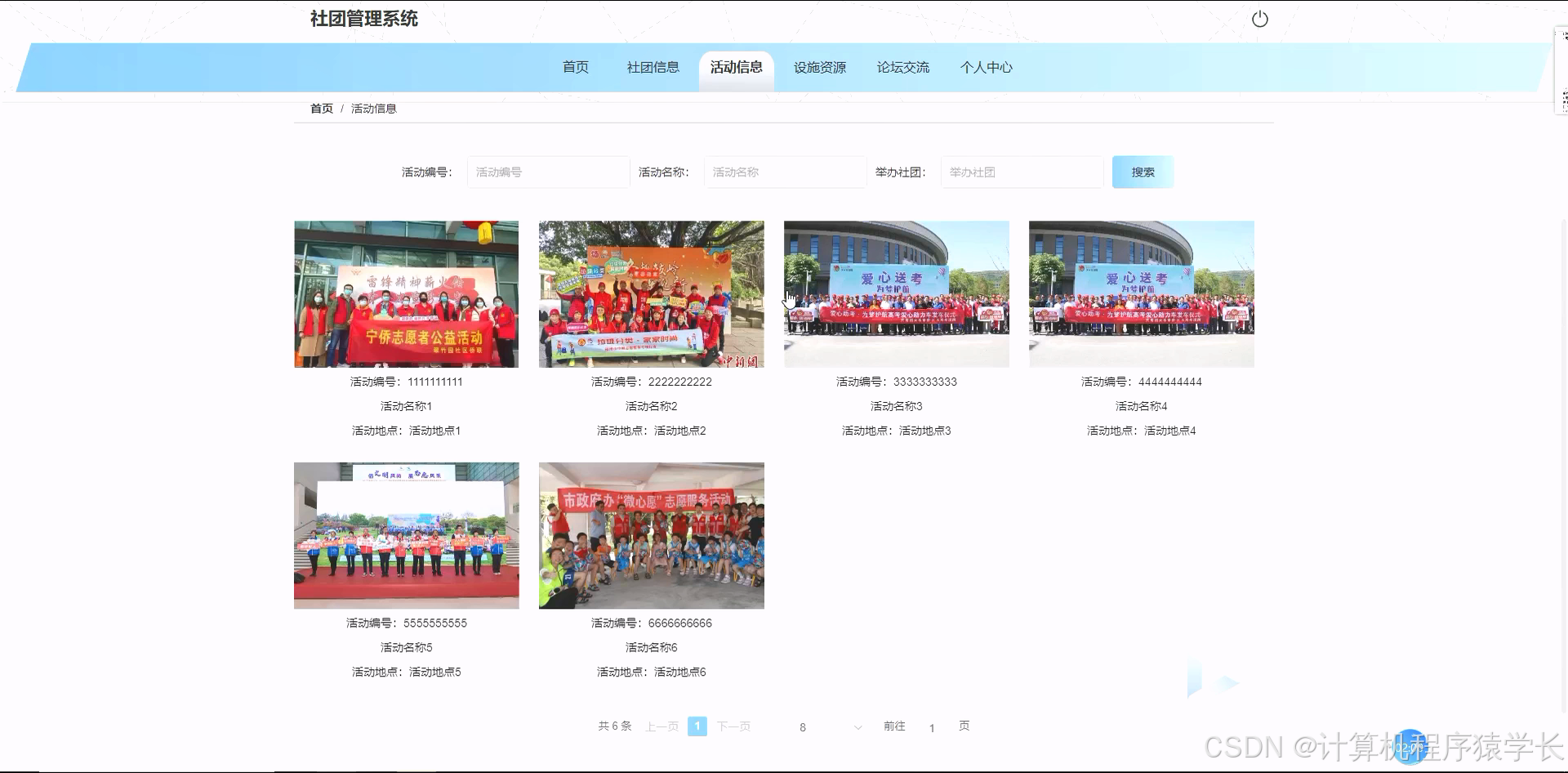Click the text 活动地点: 活动地点3

[x=897, y=431]
